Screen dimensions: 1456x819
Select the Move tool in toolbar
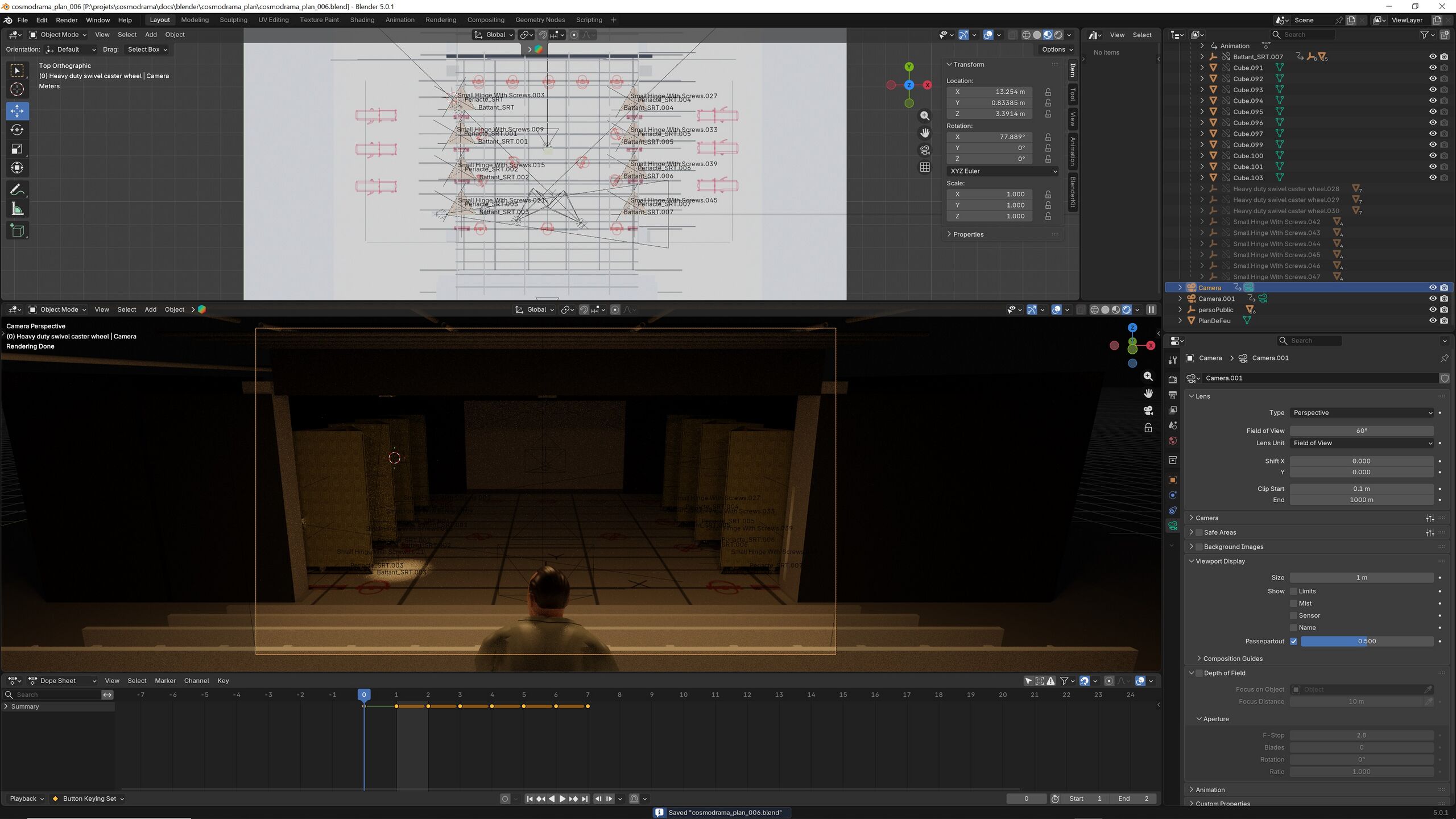pyautogui.click(x=17, y=110)
